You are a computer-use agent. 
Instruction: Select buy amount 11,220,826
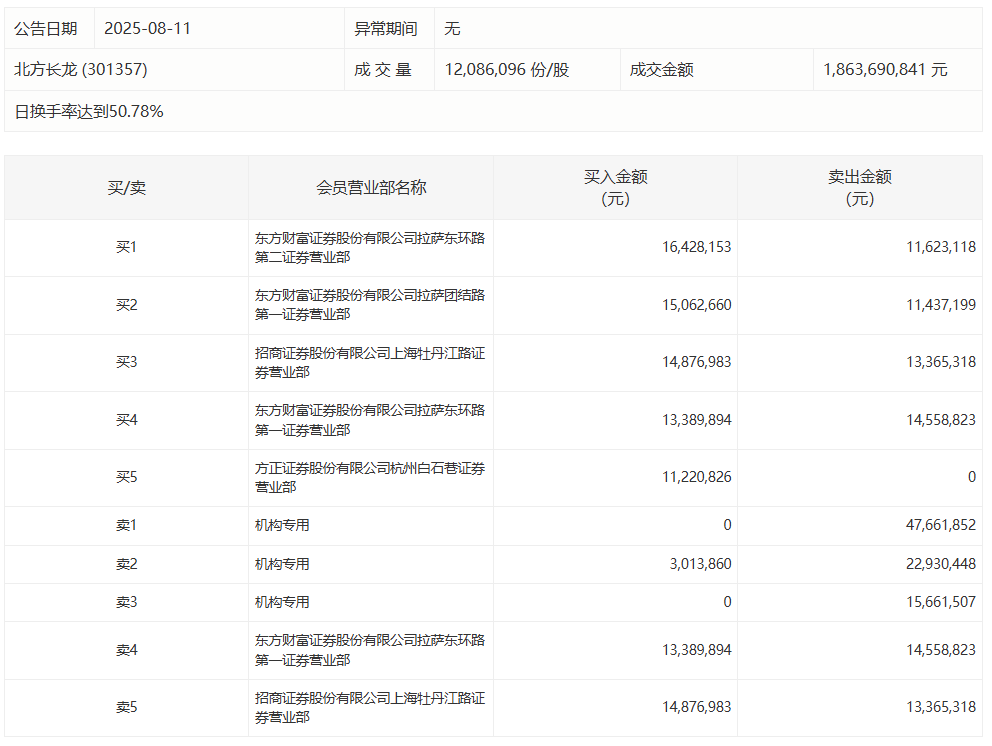(x=697, y=477)
